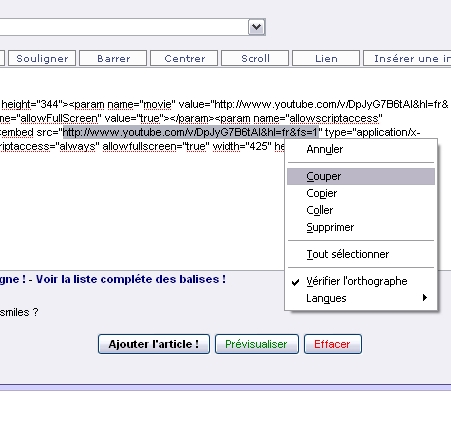Choose Supprimer in the context menu

pyautogui.click(x=361, y=227)
